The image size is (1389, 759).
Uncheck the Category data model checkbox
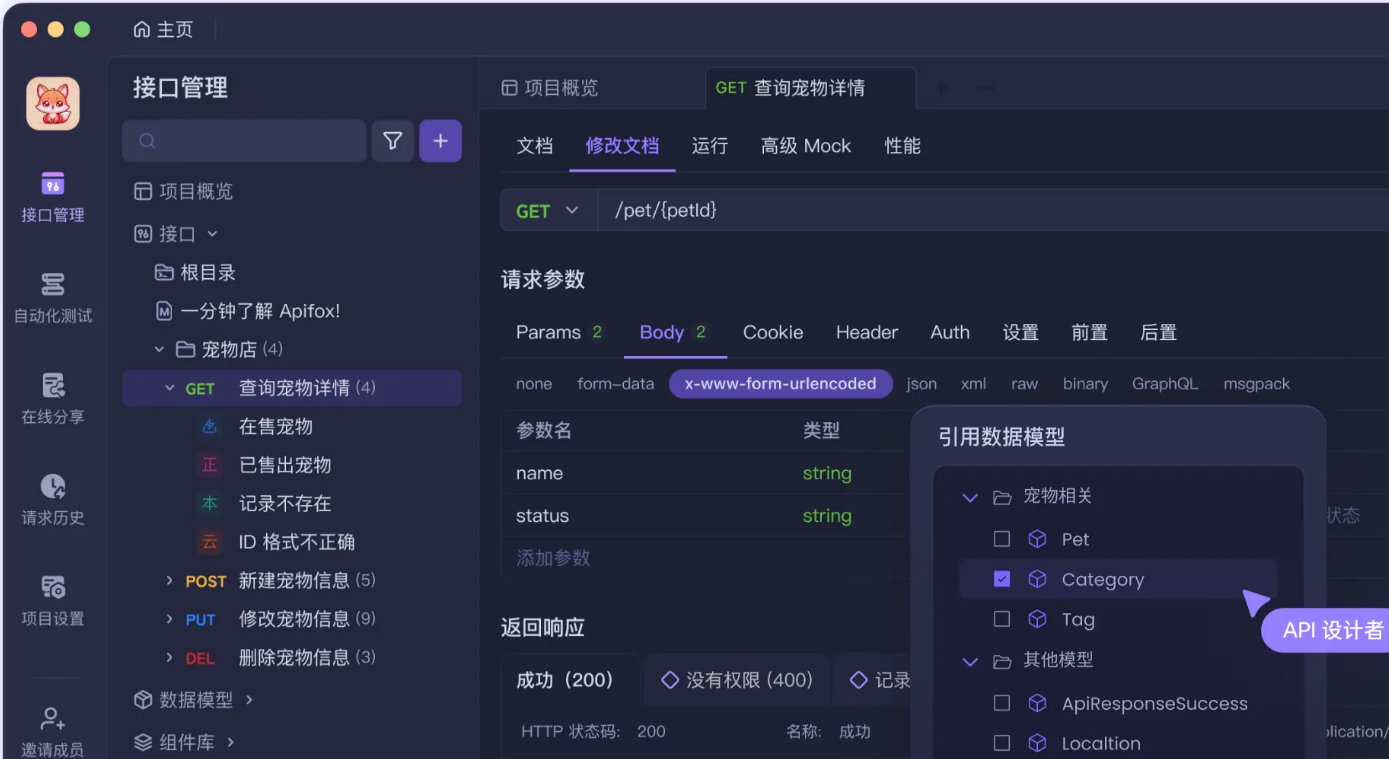tap(1002, 579)
